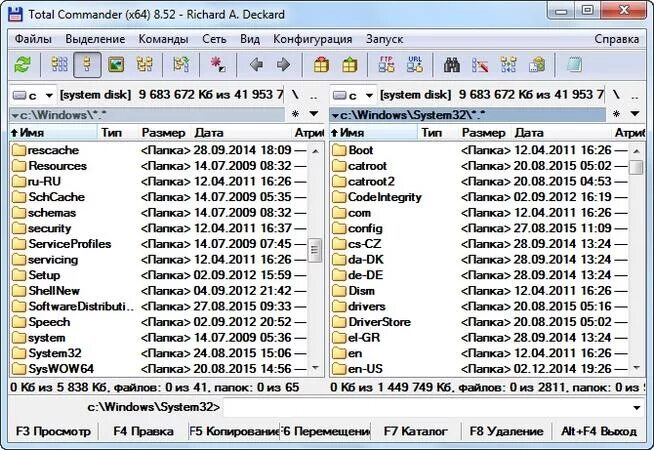
Task: Click left panel scroll down arrow
Action: (315, 368)
